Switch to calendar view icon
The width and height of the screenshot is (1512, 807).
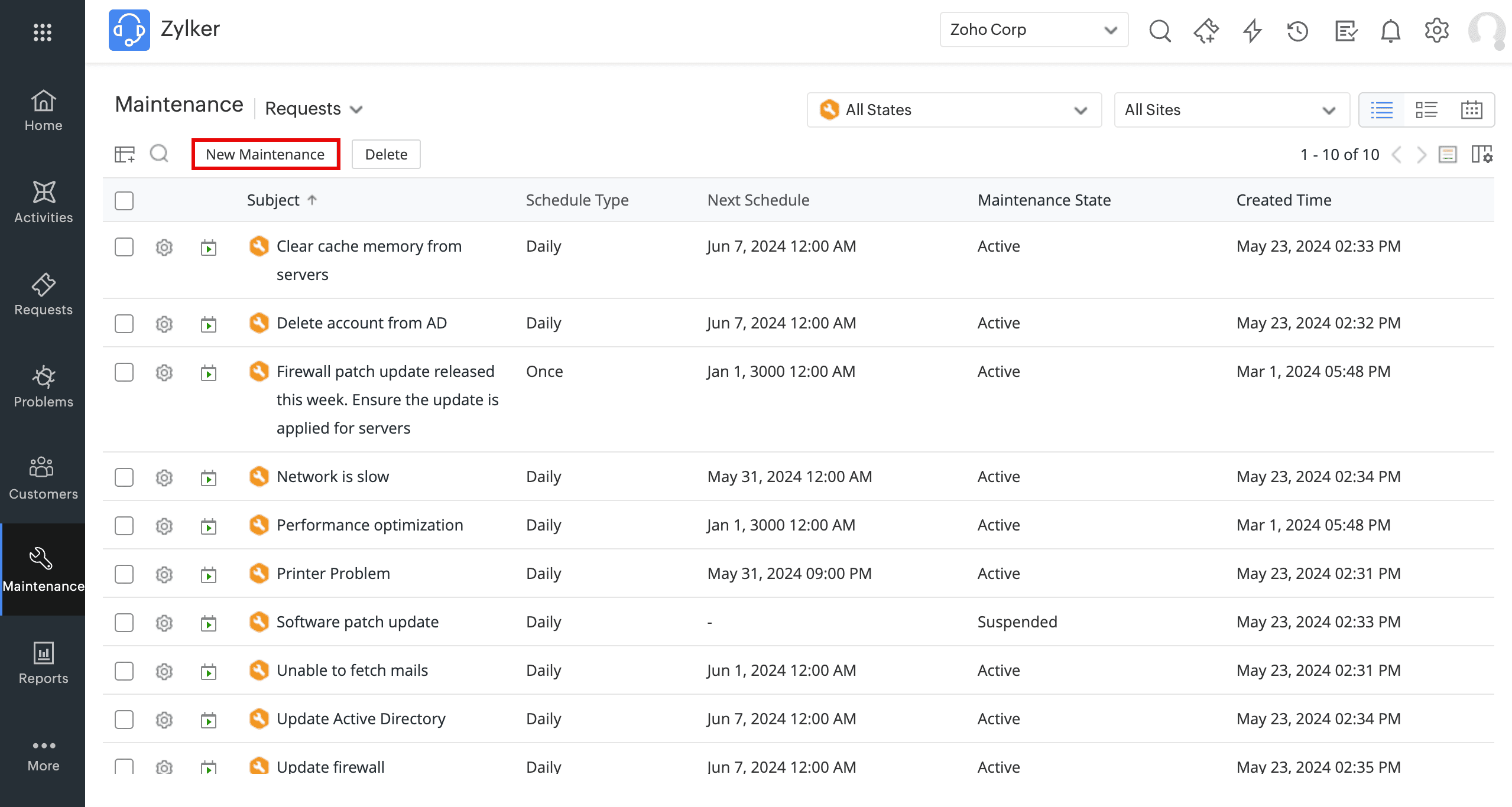pyautogui.click(x=1471, y=110)
